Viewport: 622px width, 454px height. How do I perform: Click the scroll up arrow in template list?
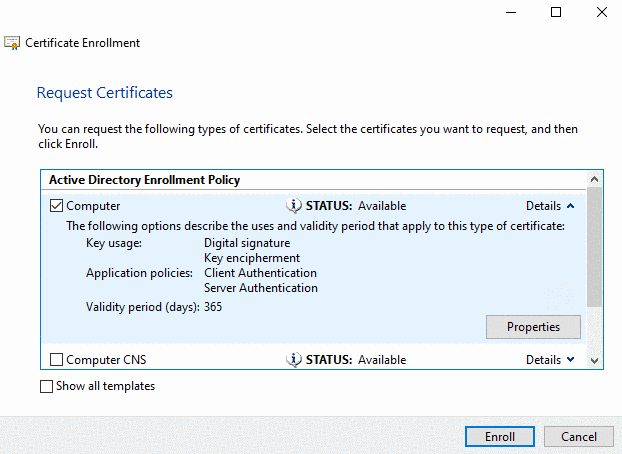click(x=595, y=180)
